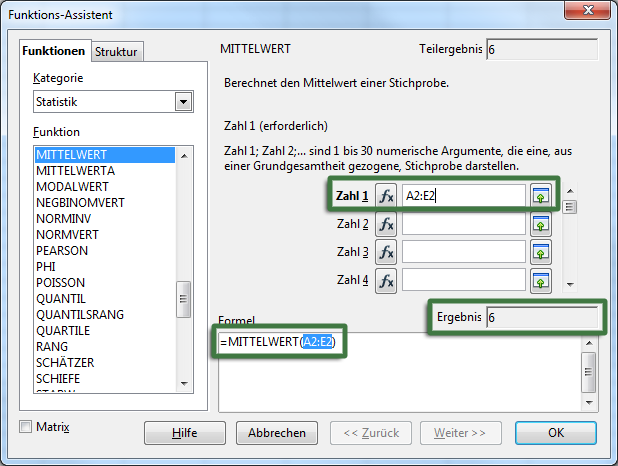
Task: Click the shrink icon for Zahl 1
Action: click(x=541, y=196)
